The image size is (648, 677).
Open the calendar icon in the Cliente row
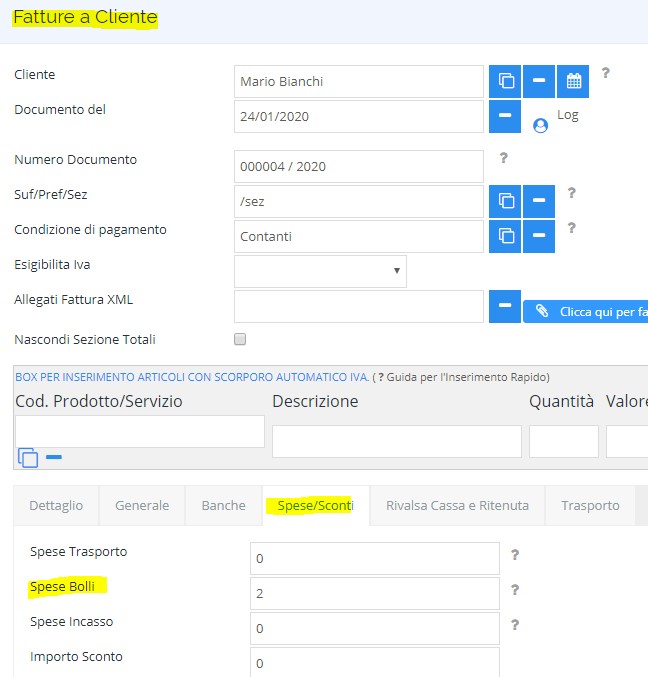(x=573, y=81)
